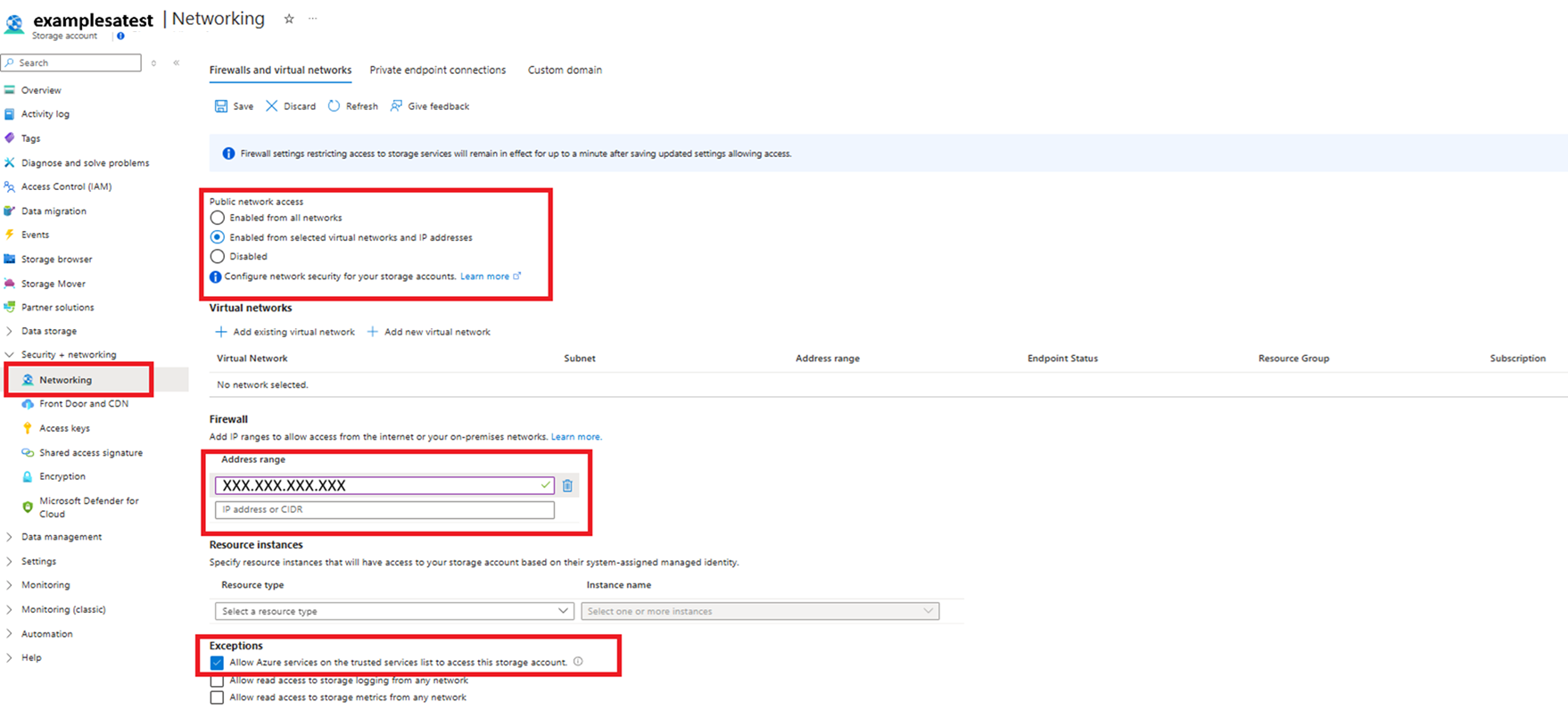The height and width of the screenshot is (718, 1568).
Task: Click the Overview sidebar icon
Action: click(x=10, y=90)
